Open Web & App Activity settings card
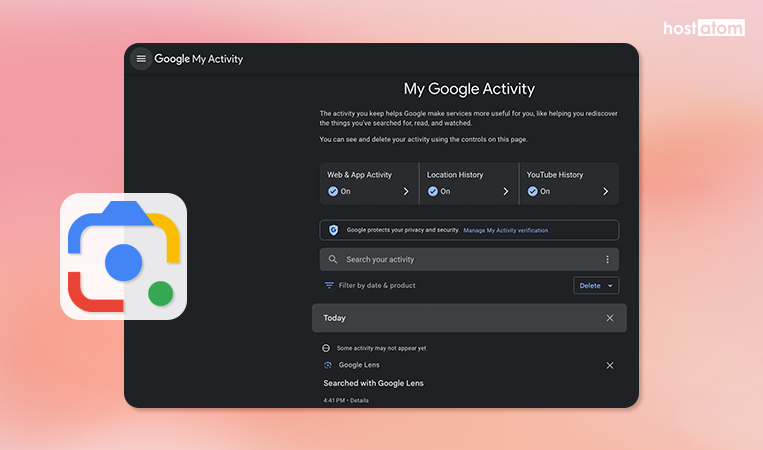 pos(369,183)
